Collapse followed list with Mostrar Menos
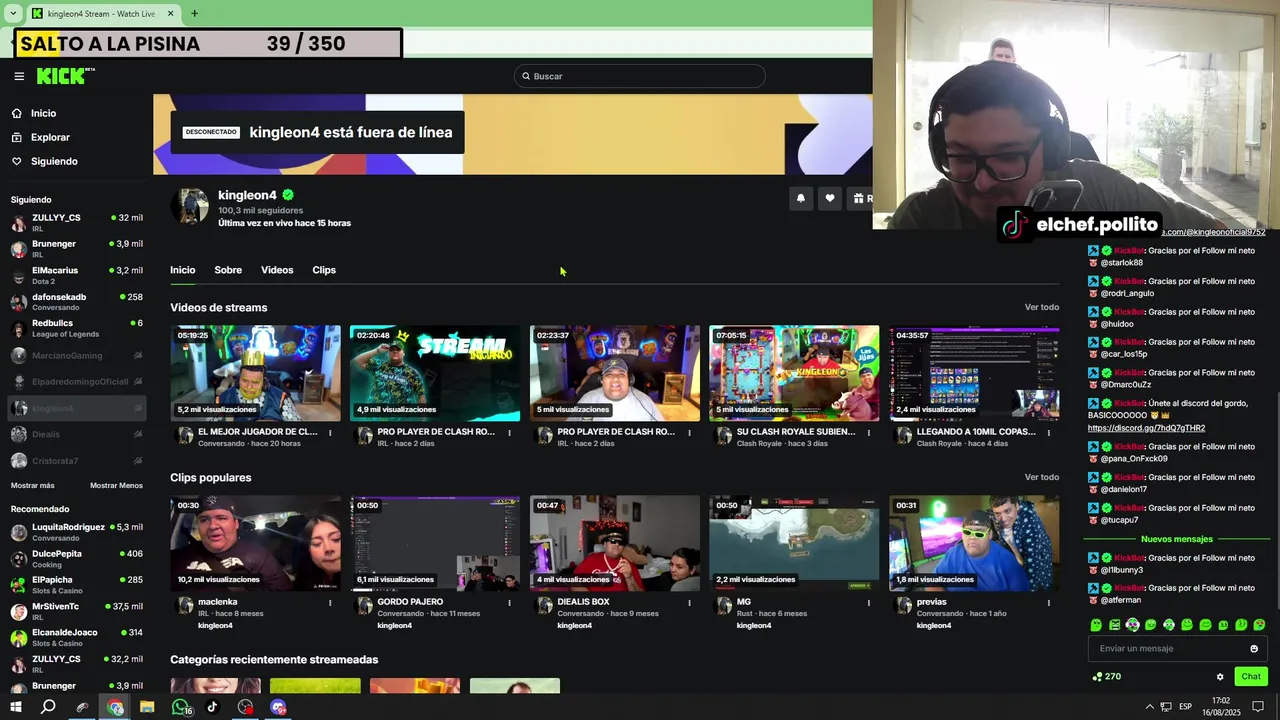 116,485
